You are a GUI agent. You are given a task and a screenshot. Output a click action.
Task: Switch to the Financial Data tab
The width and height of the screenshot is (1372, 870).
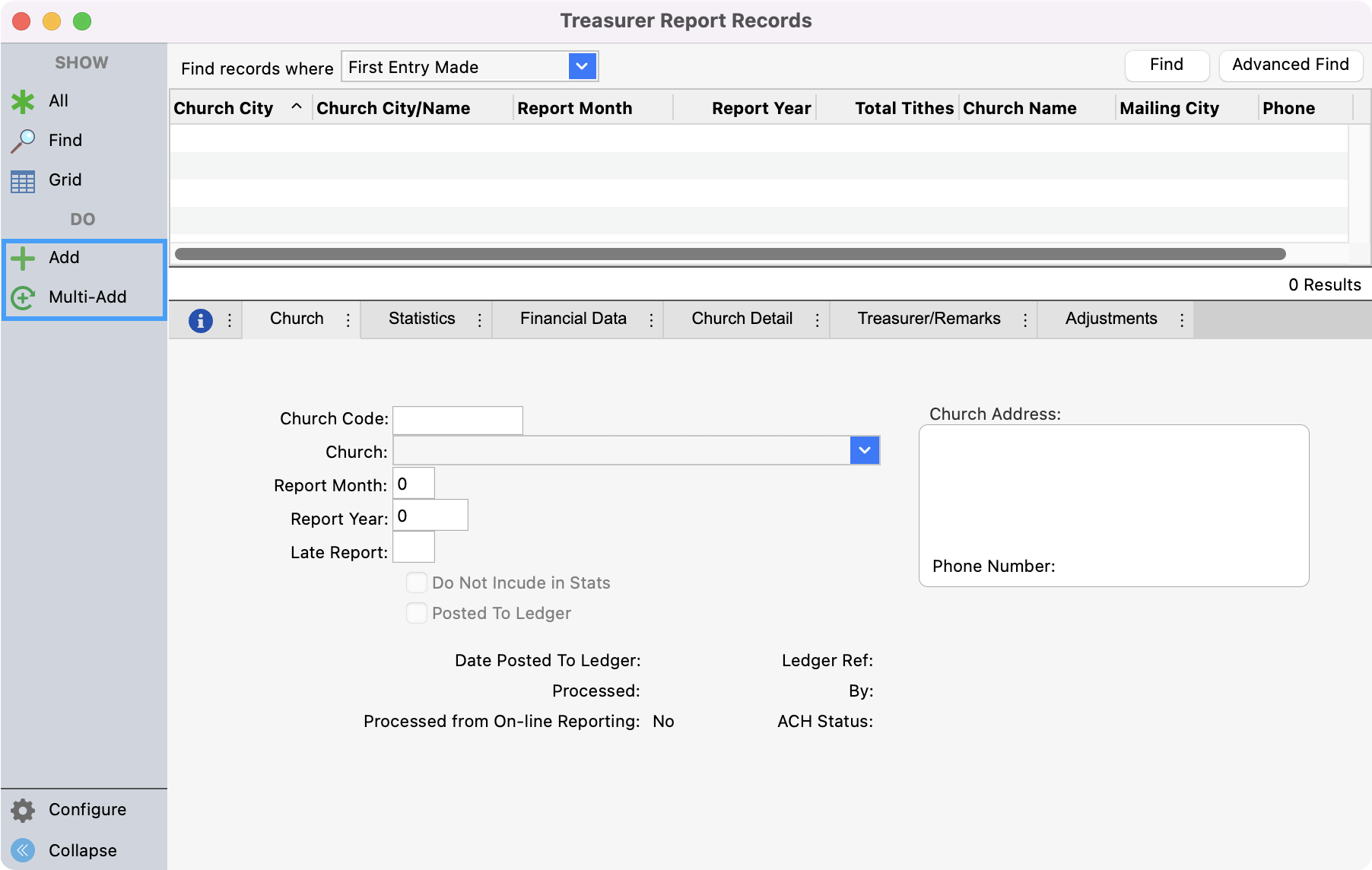click(573, 319)
